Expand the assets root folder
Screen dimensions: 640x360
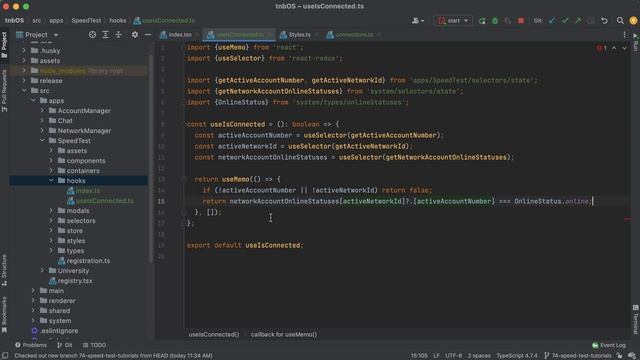[x=24, y=60]
